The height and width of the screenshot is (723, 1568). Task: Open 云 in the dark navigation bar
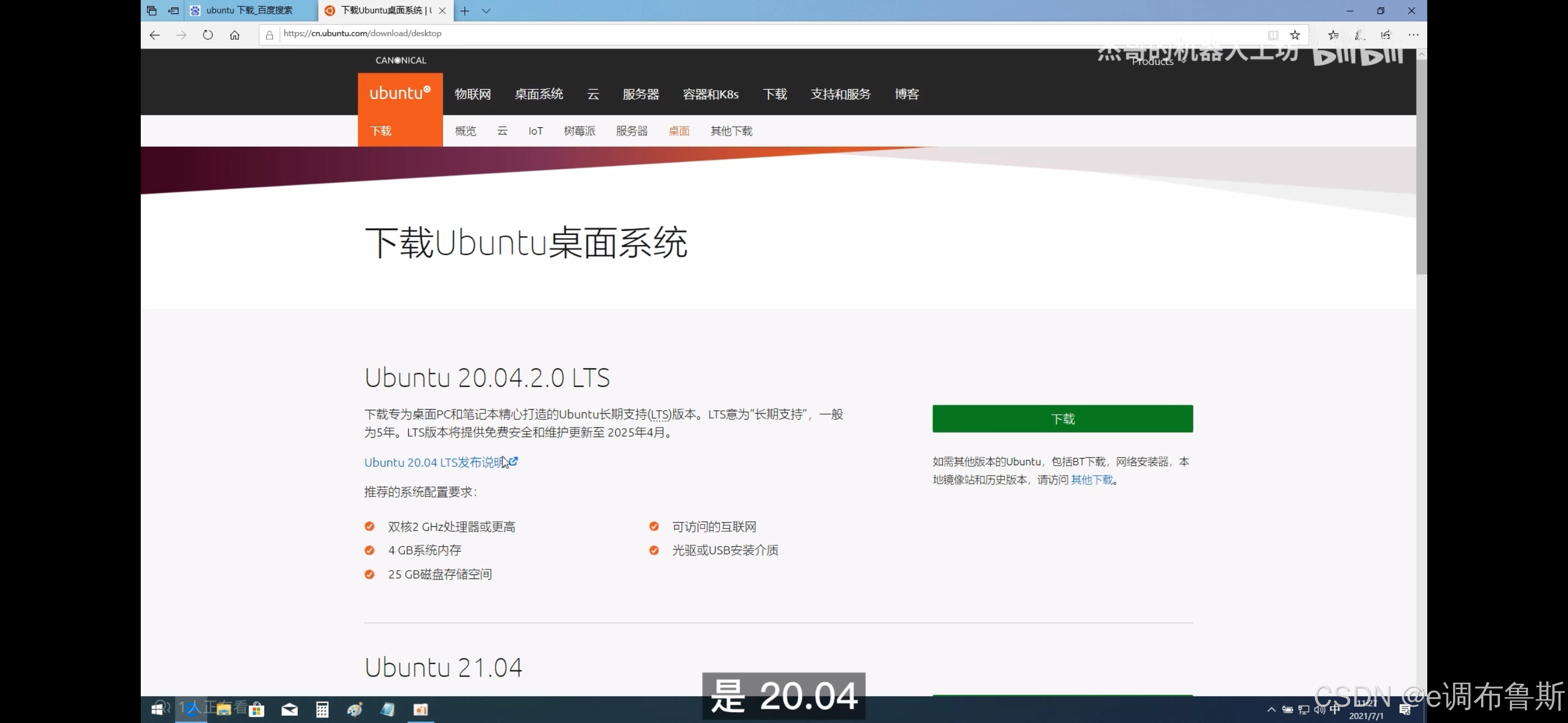593,94
